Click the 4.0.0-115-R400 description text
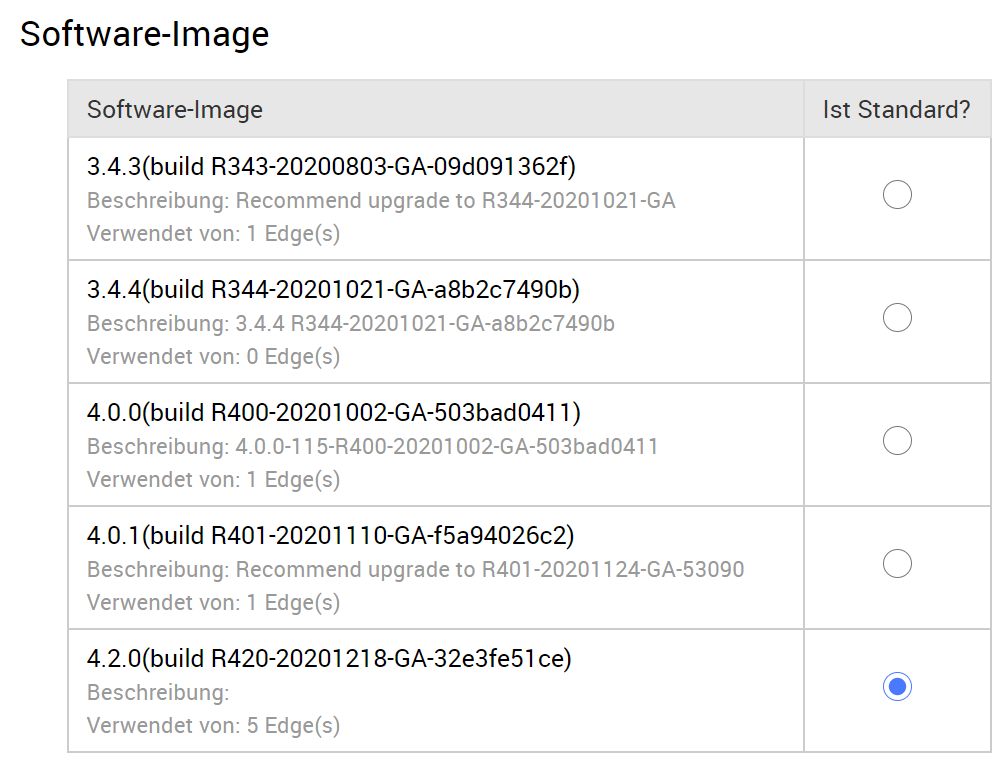 click(372, 447)
